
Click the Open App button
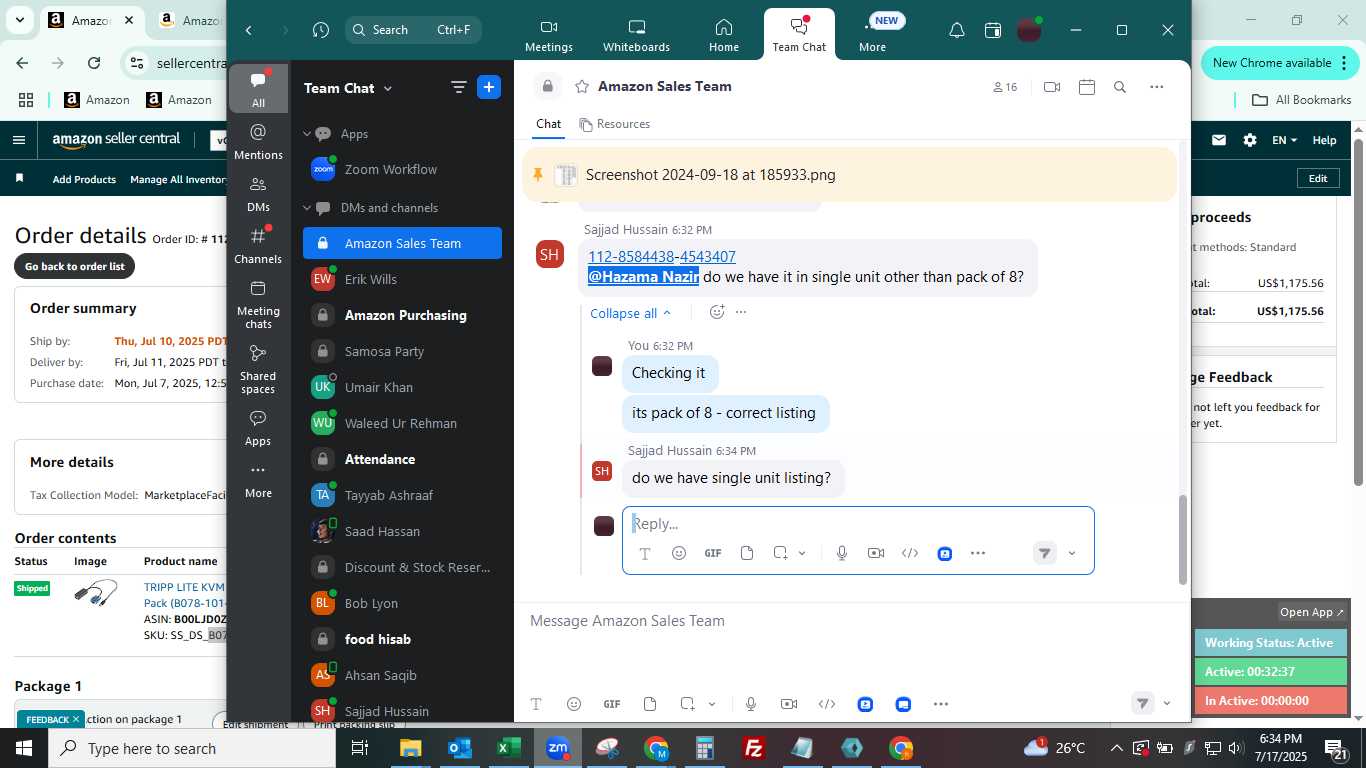pyautogui.click(x=1313, y=612)
